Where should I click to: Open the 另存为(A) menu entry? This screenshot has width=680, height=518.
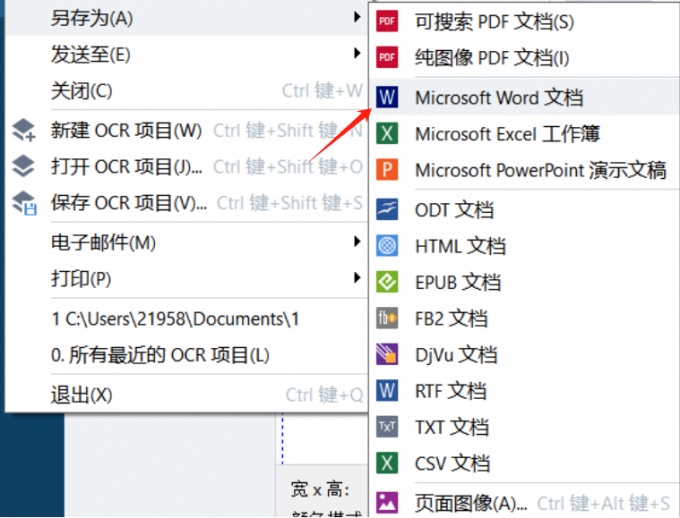pos(186,18)
